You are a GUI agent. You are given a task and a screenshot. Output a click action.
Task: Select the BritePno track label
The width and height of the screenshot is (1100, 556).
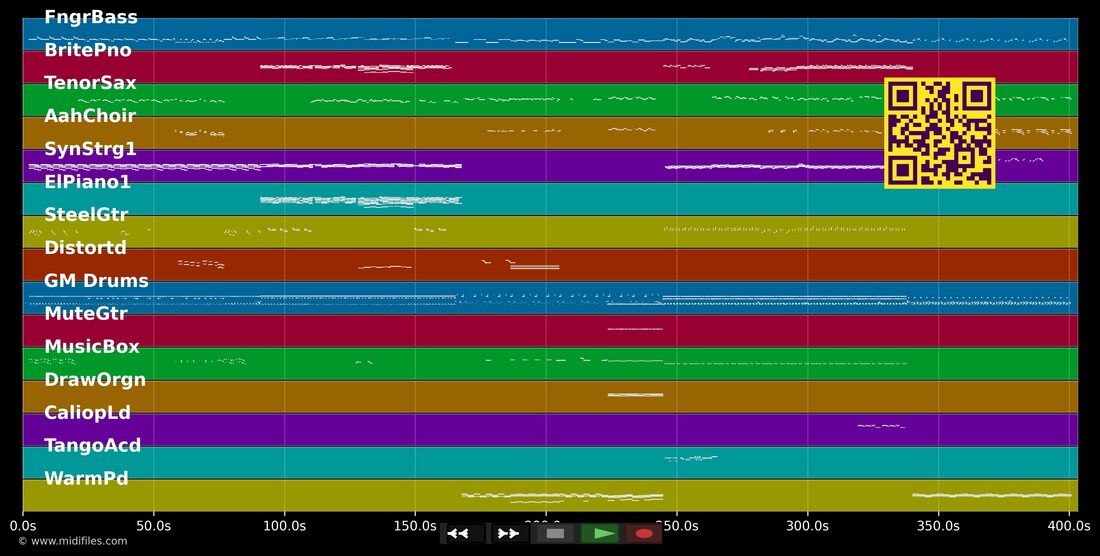88,50
